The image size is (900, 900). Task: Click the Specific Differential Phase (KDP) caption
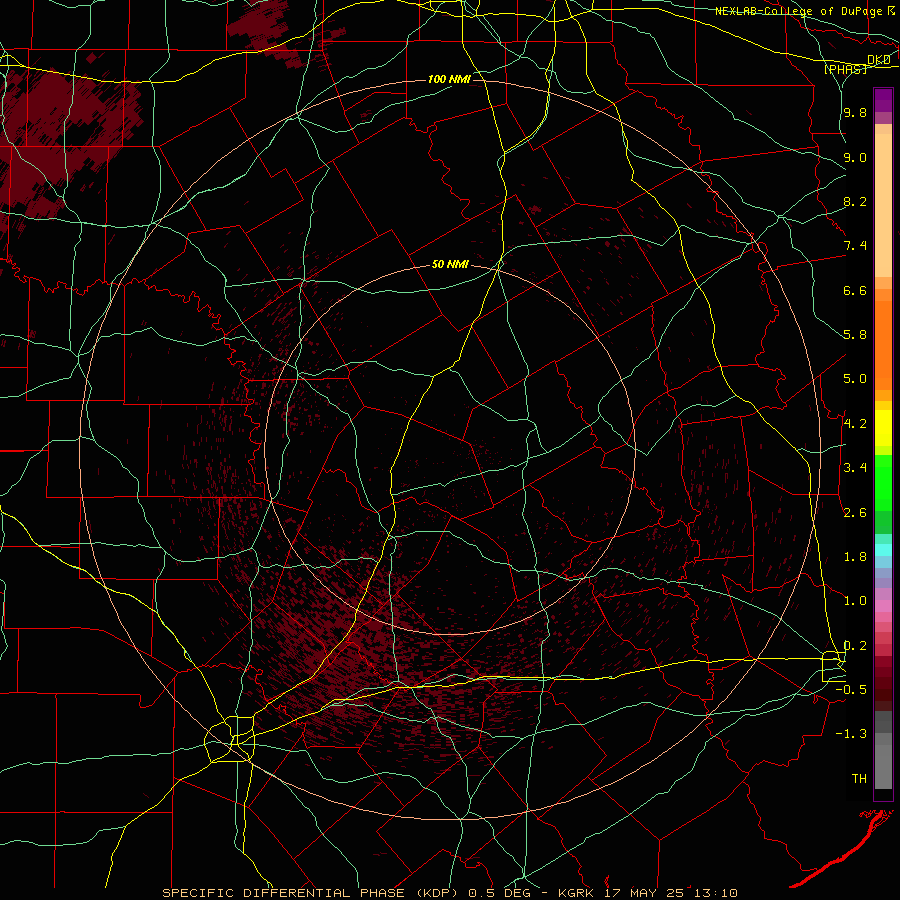click(313, 893)
